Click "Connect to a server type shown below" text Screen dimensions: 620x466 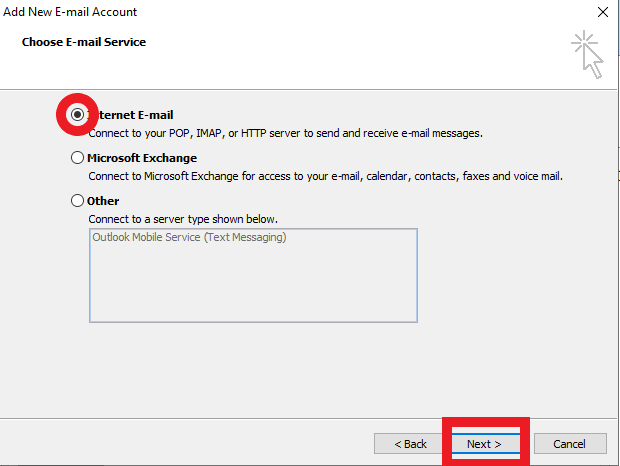point(183,218)
